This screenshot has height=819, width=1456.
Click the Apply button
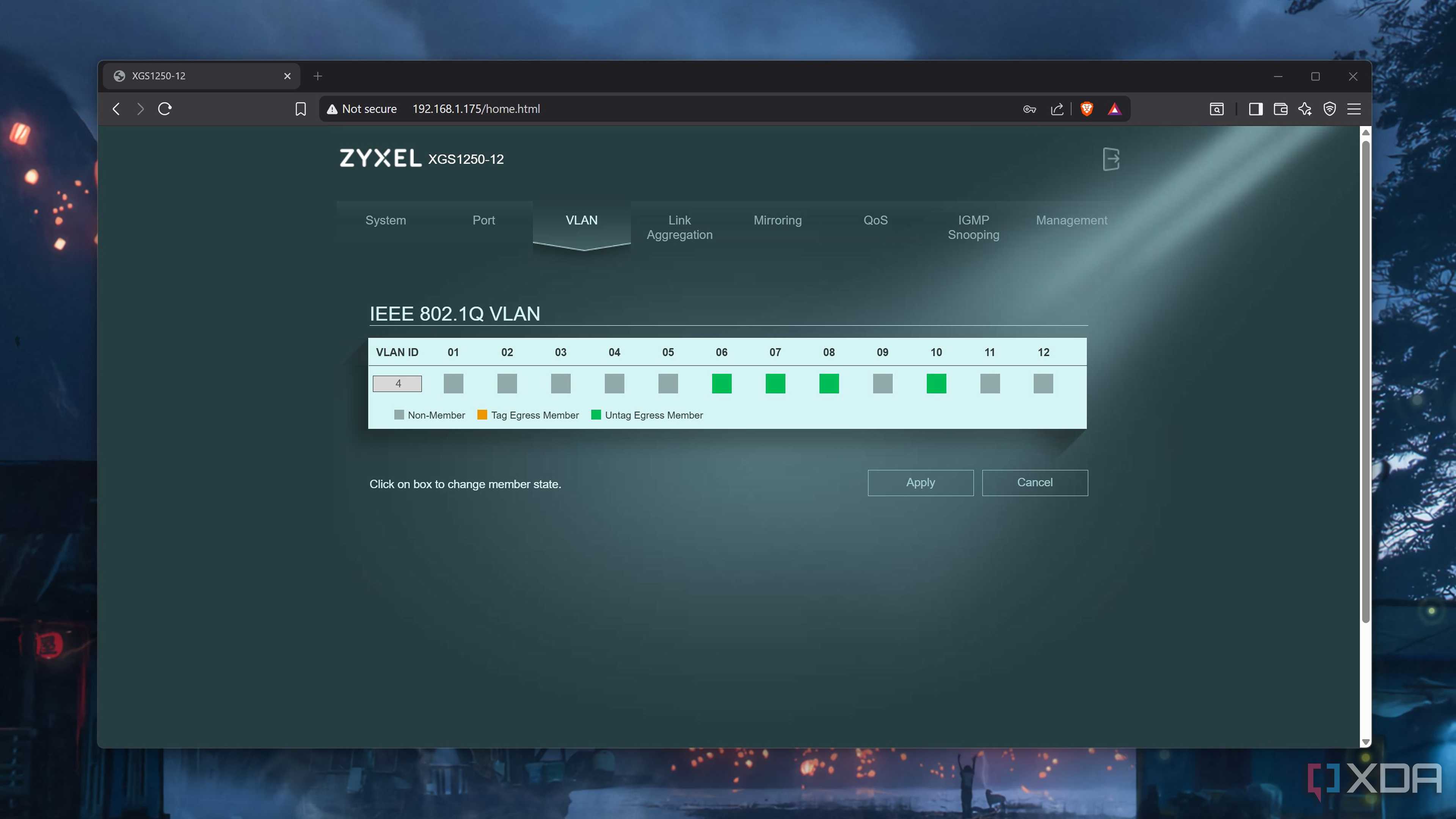coord(921,483)
